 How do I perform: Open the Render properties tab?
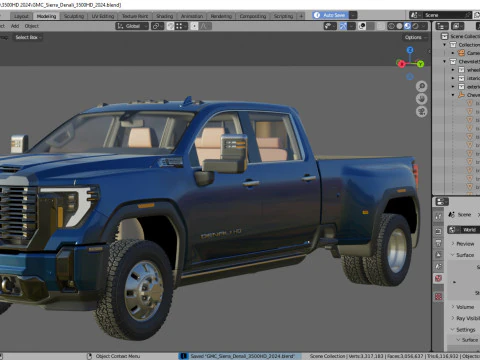438,231
